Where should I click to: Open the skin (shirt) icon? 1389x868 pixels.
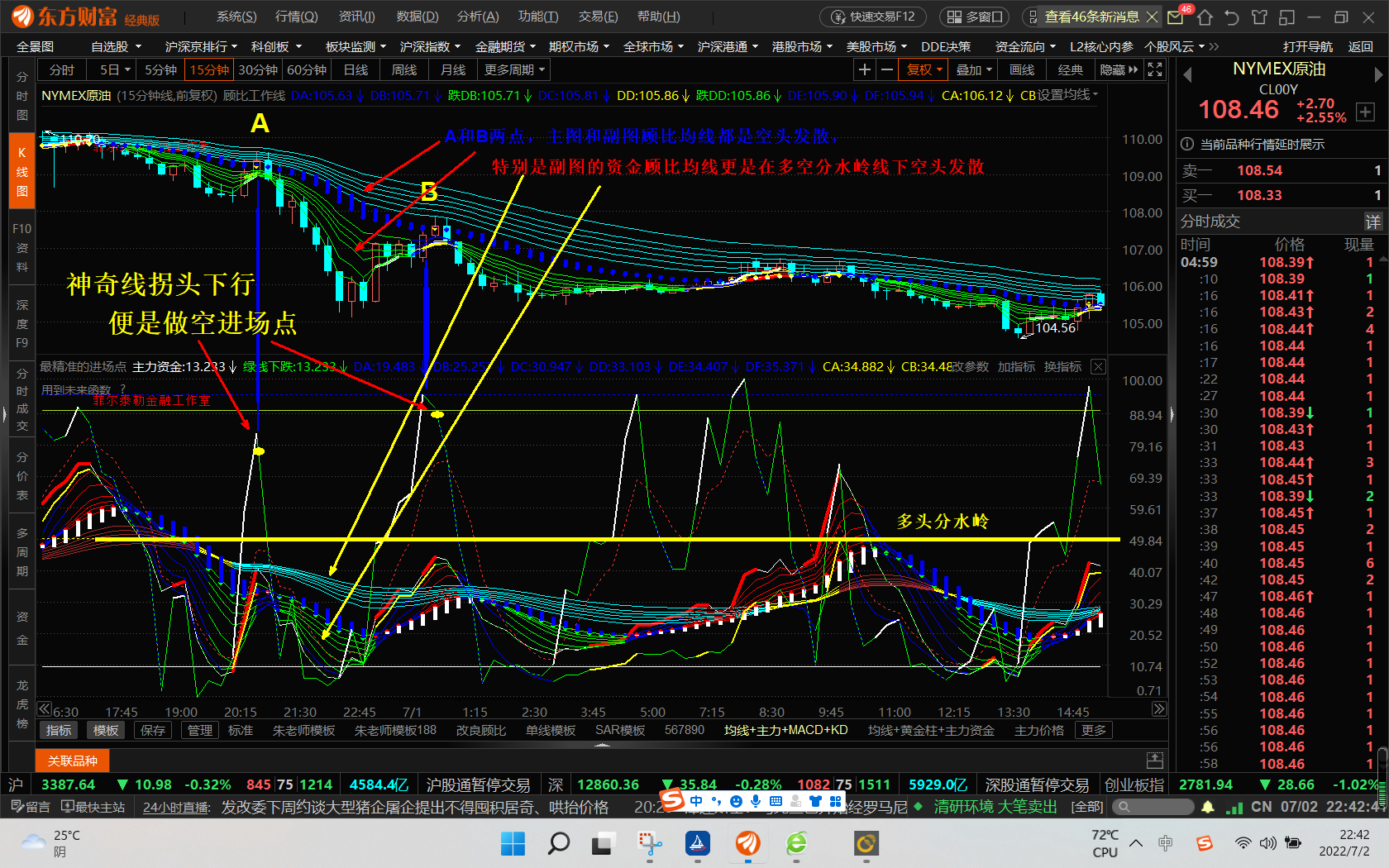1259,17
